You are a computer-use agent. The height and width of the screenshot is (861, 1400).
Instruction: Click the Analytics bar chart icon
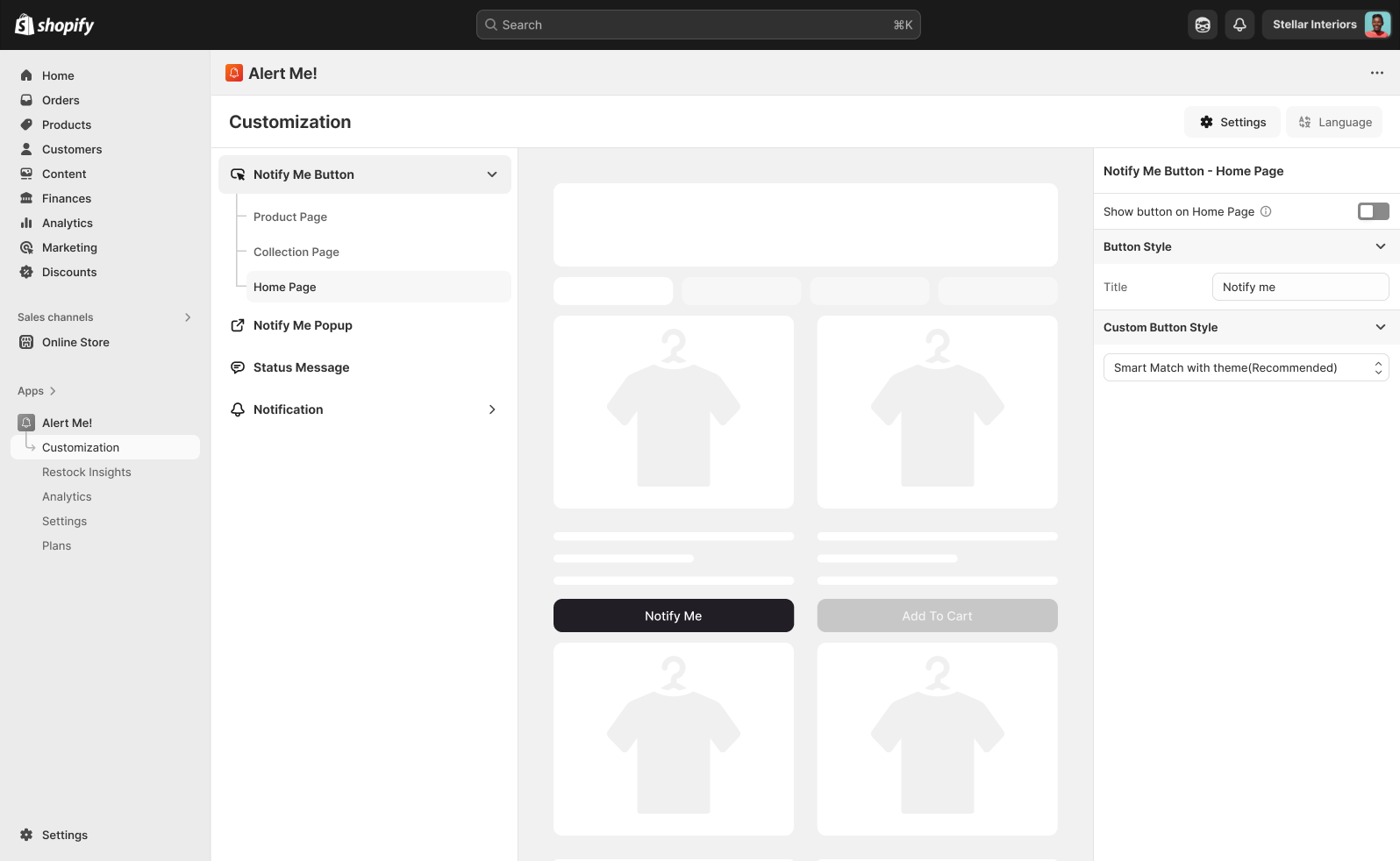26,223
